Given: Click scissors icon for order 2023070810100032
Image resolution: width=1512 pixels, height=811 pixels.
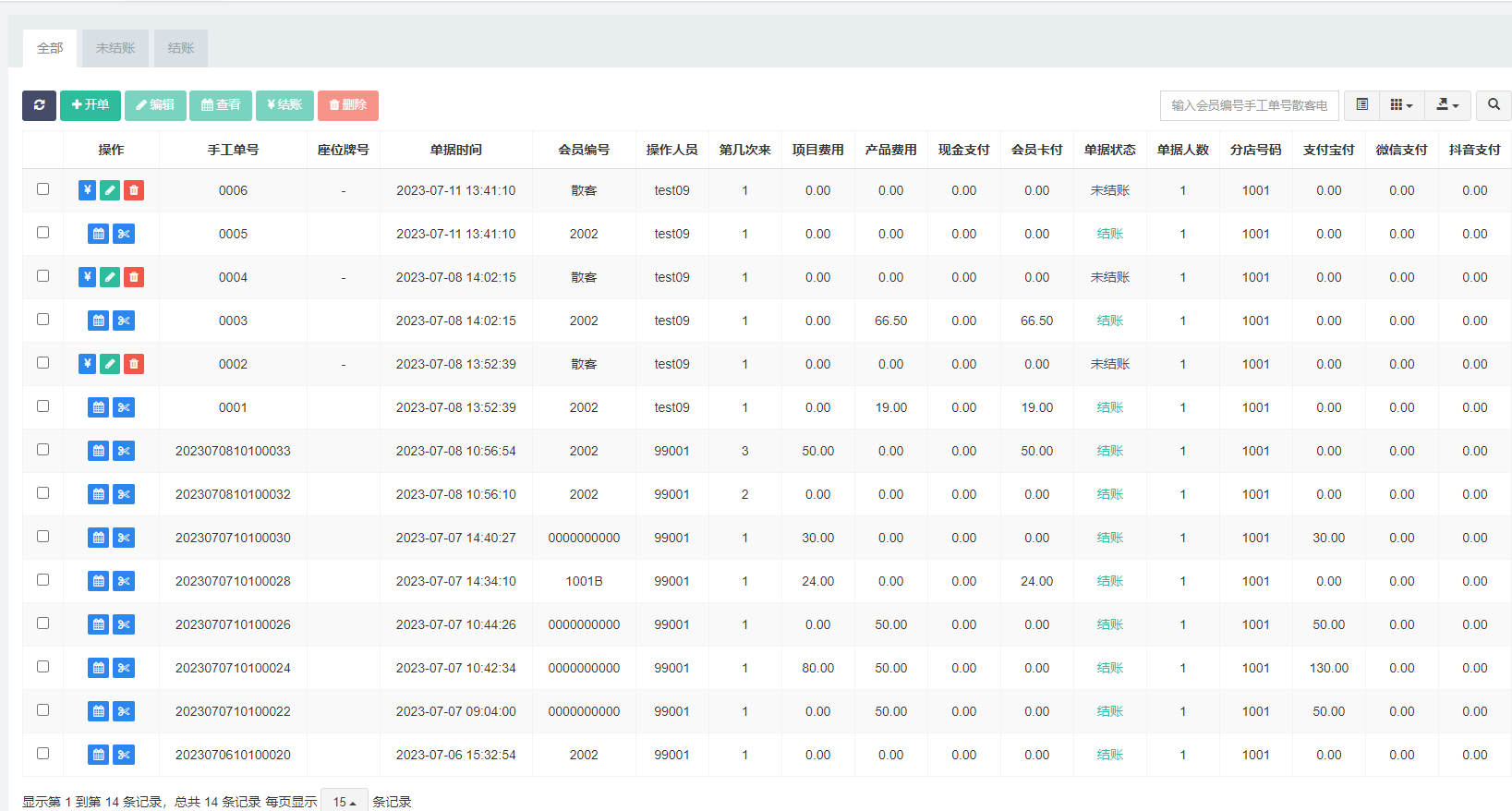Looking at the screenshot, I should (124, 494).
